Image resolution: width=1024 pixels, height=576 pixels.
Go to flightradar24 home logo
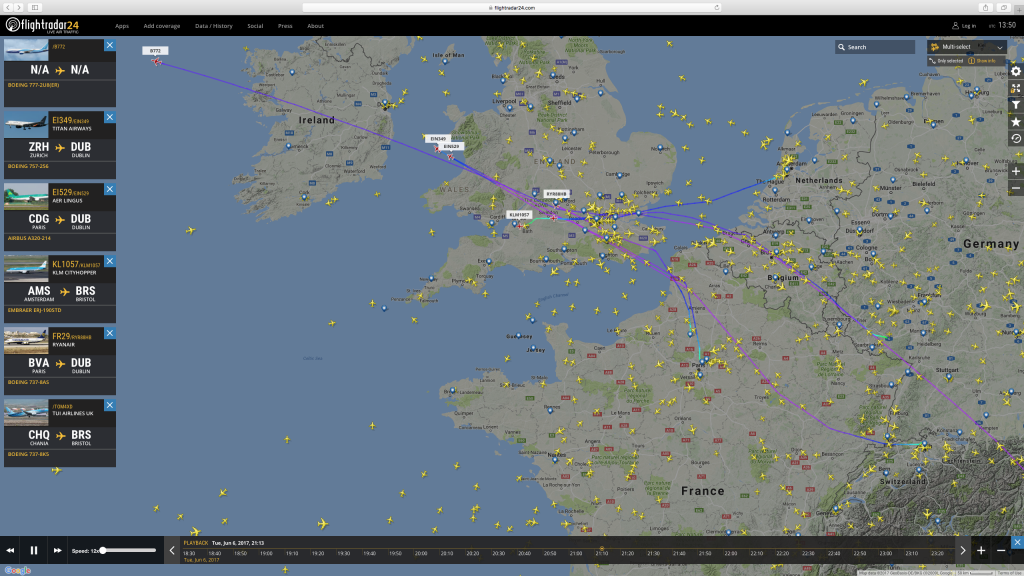click(x=42, y=25)
